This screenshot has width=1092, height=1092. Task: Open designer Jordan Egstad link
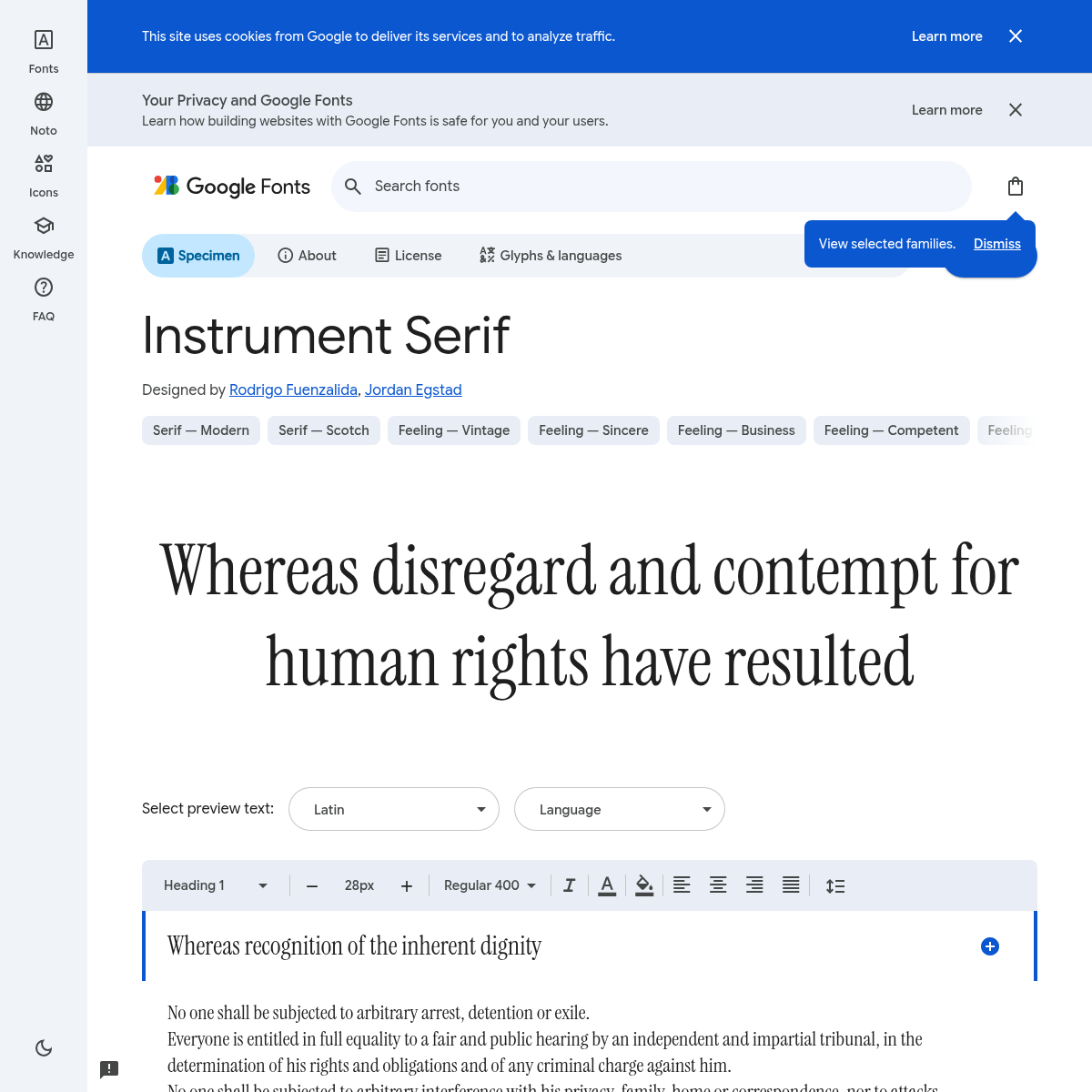click(x=413, y=389)
